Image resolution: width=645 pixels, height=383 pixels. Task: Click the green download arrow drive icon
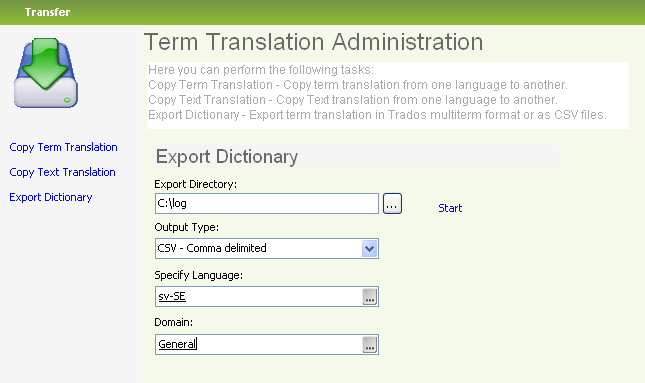(x=46, y=73)
